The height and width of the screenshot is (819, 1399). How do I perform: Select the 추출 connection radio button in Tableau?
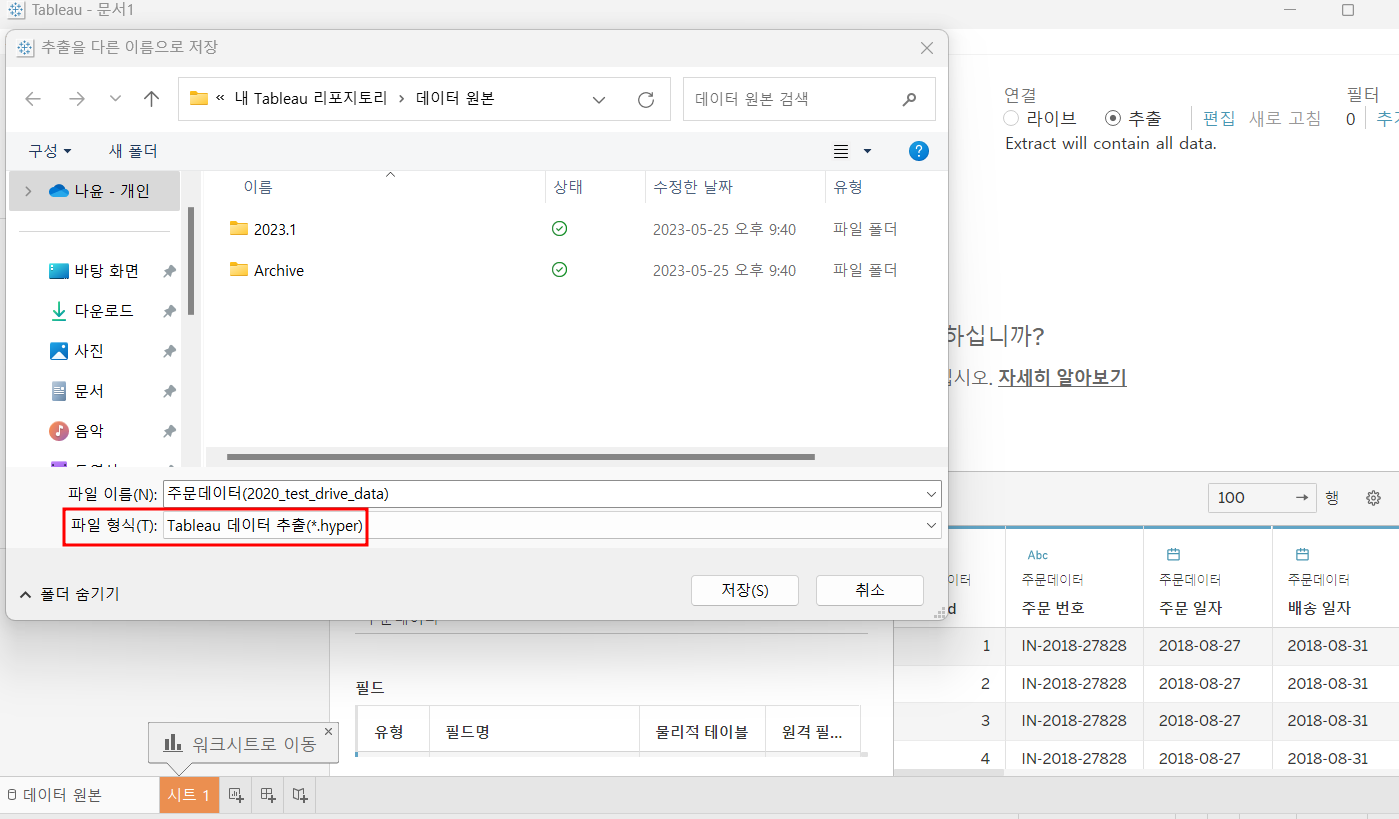pos(1113,118)
